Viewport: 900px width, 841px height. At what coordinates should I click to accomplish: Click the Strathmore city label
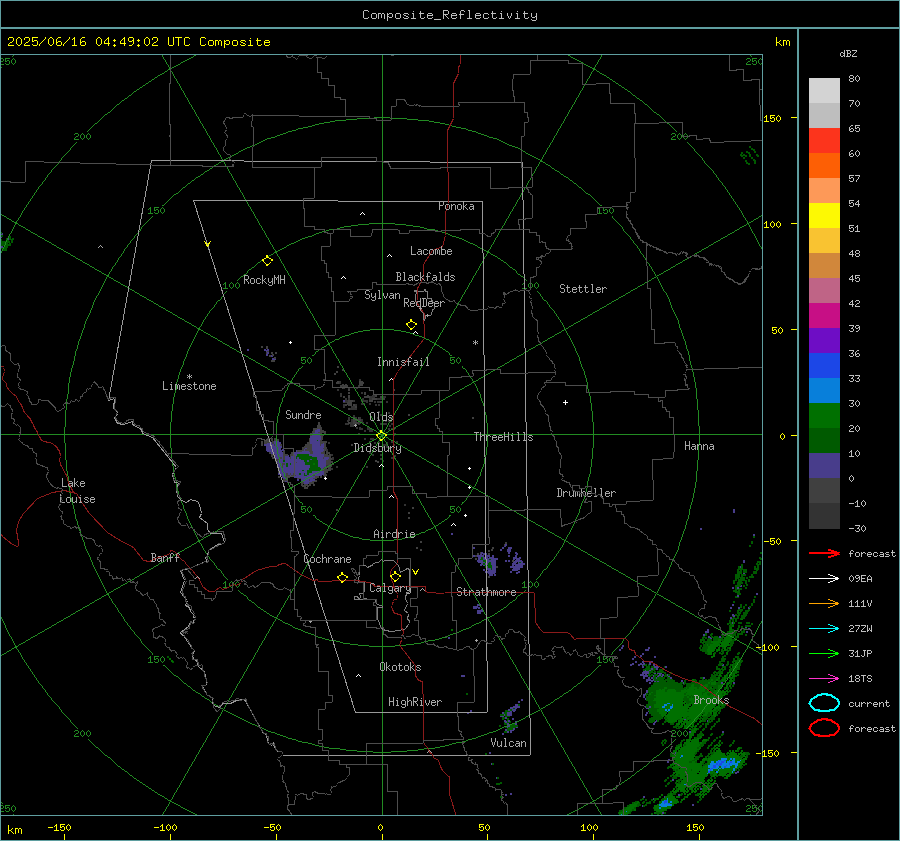point(486,592)
